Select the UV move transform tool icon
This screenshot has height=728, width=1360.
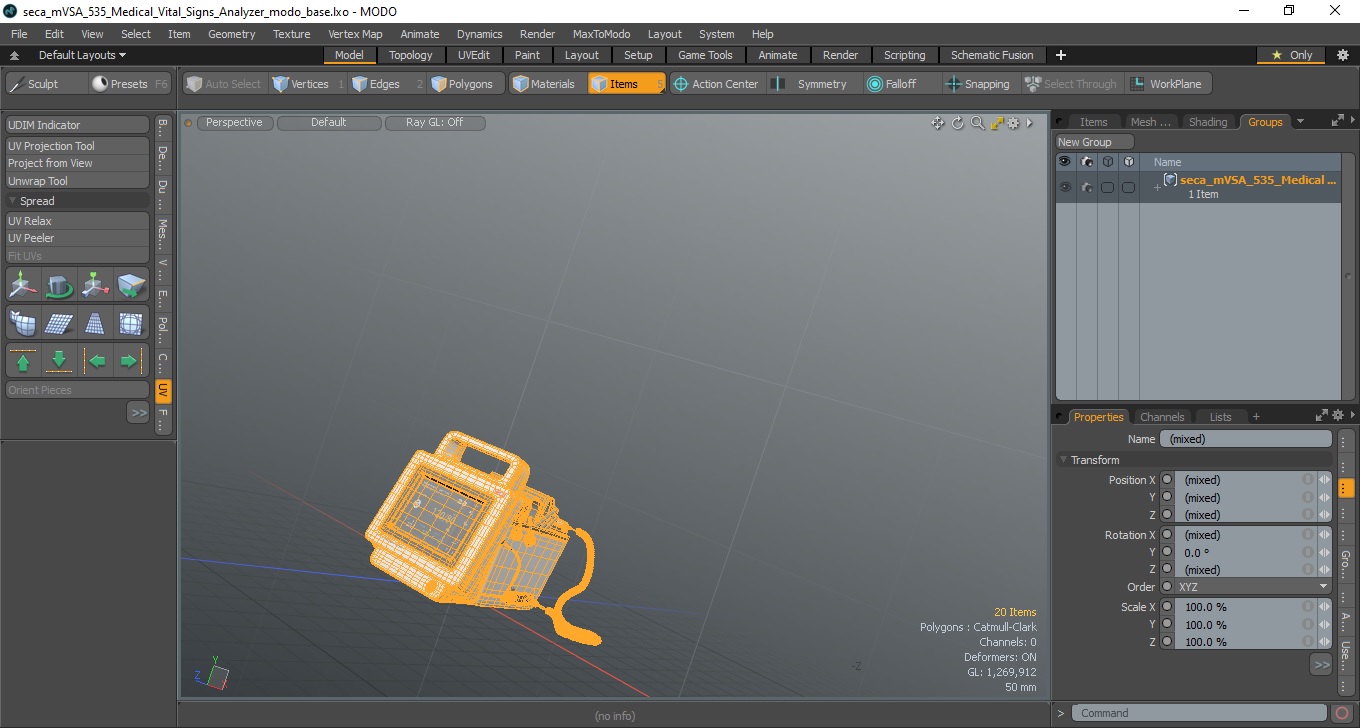pos(23,285)
